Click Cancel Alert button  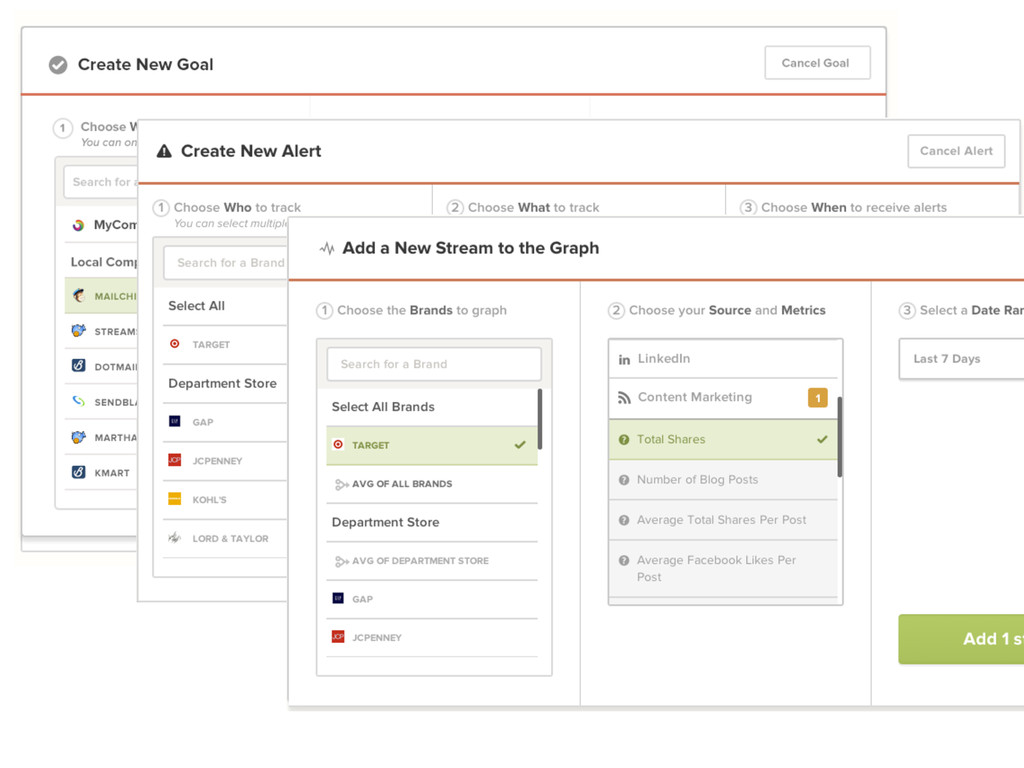coord(956,151)
